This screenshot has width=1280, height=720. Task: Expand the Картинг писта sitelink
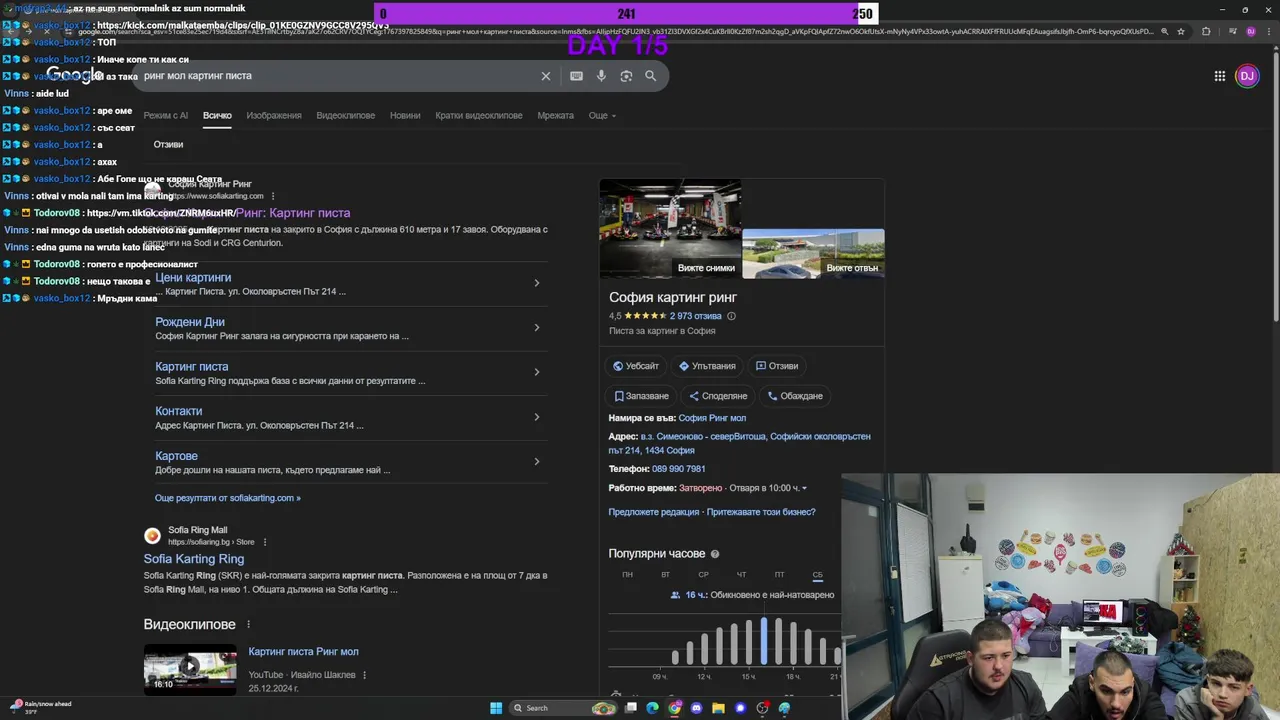537,372
